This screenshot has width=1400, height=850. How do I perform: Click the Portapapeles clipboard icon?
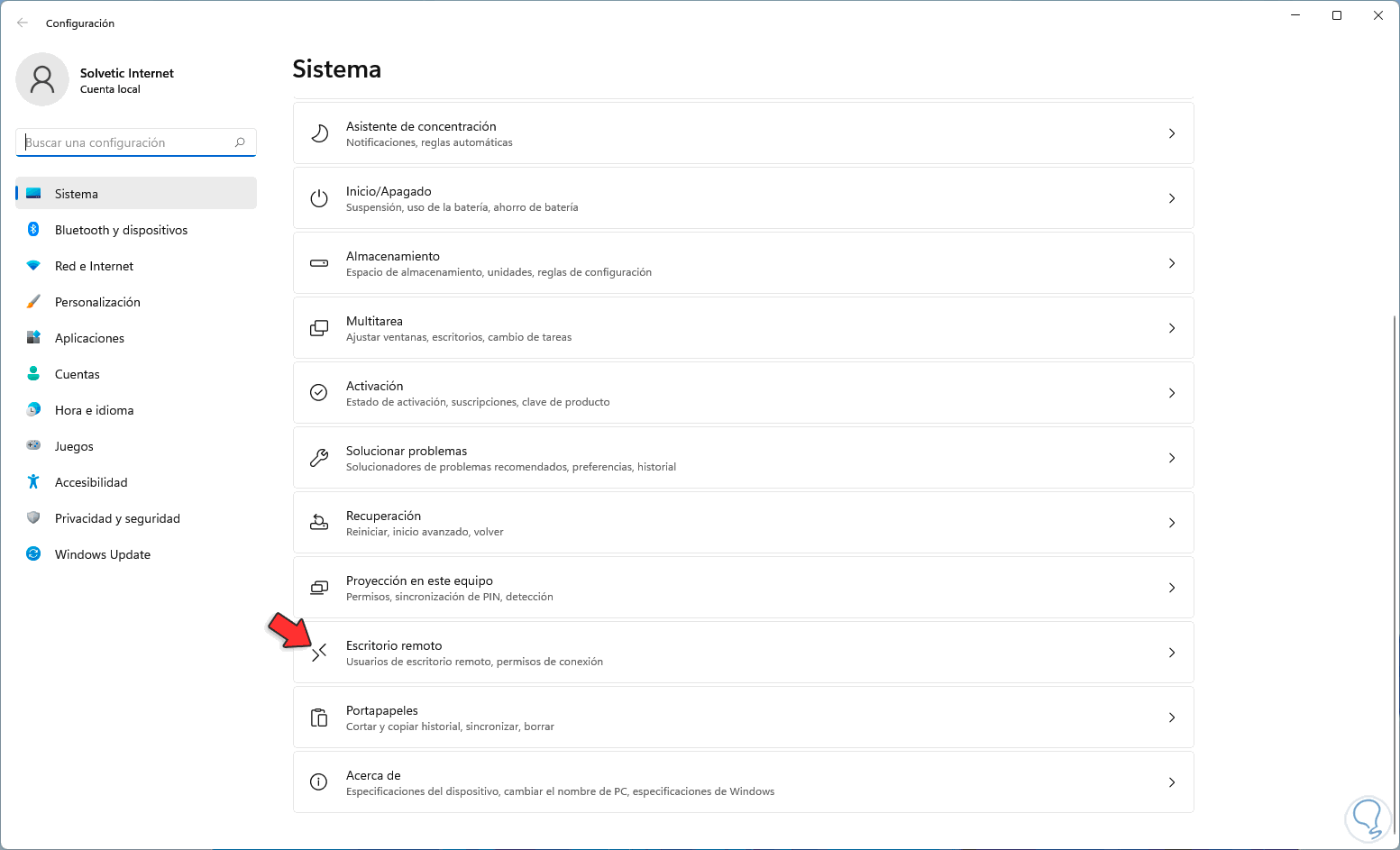point(319,717)
